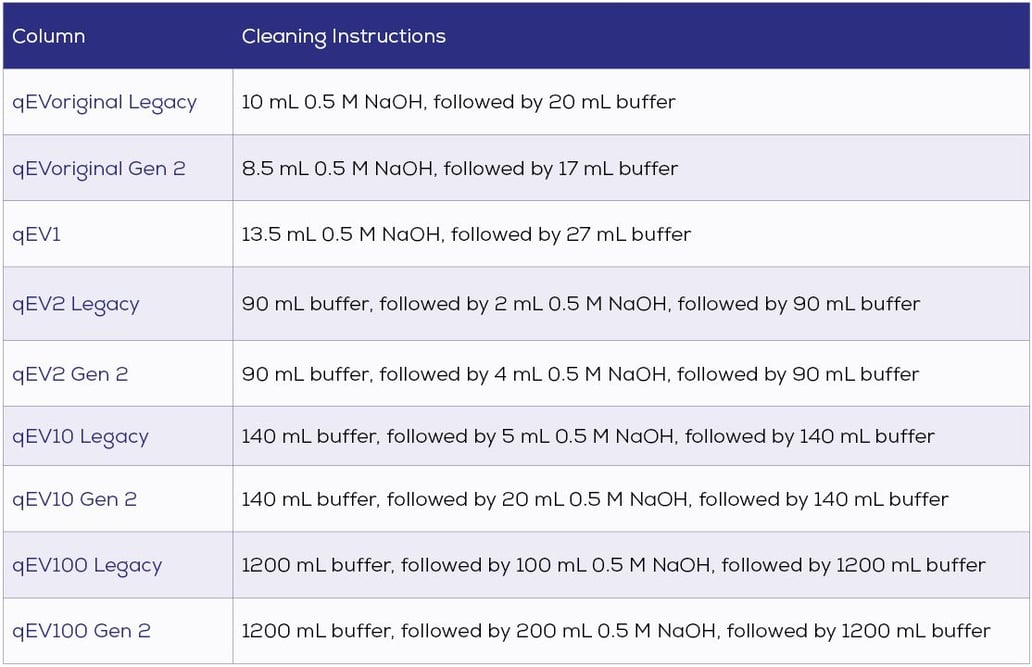The image size is (1032, 667).
Task: Click instruction with 5 mL 0.5 M NaOH
Action: click(x=587, y=437)
